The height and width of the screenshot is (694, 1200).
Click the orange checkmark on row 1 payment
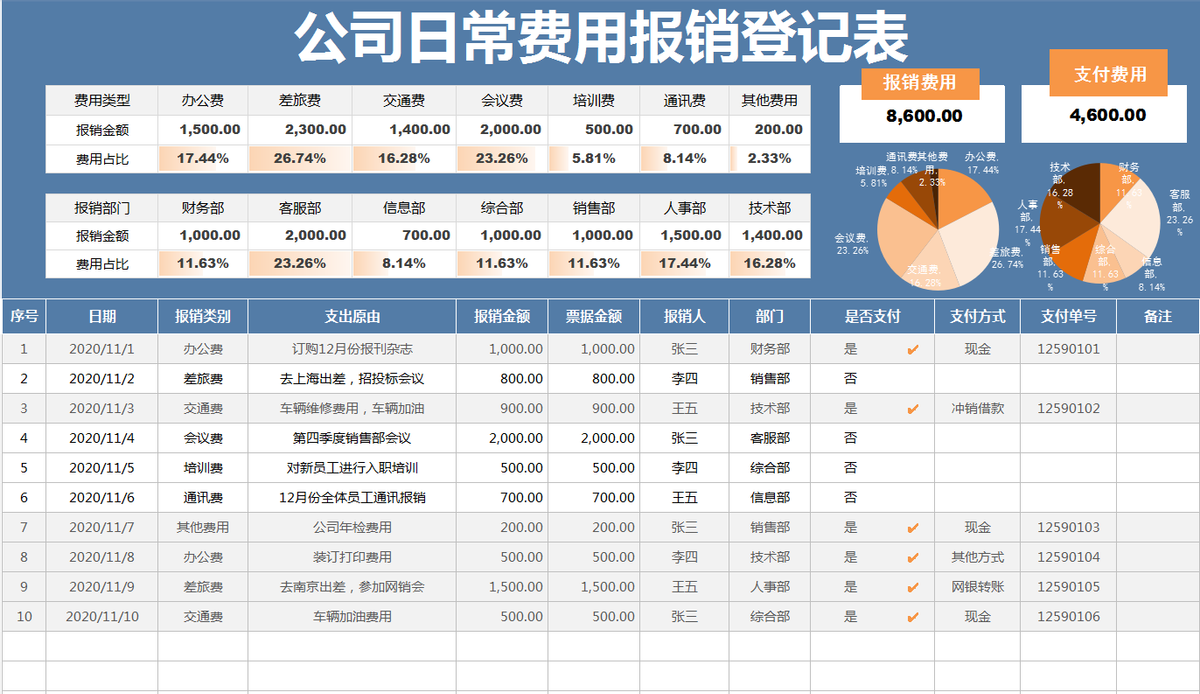(911, 348)
